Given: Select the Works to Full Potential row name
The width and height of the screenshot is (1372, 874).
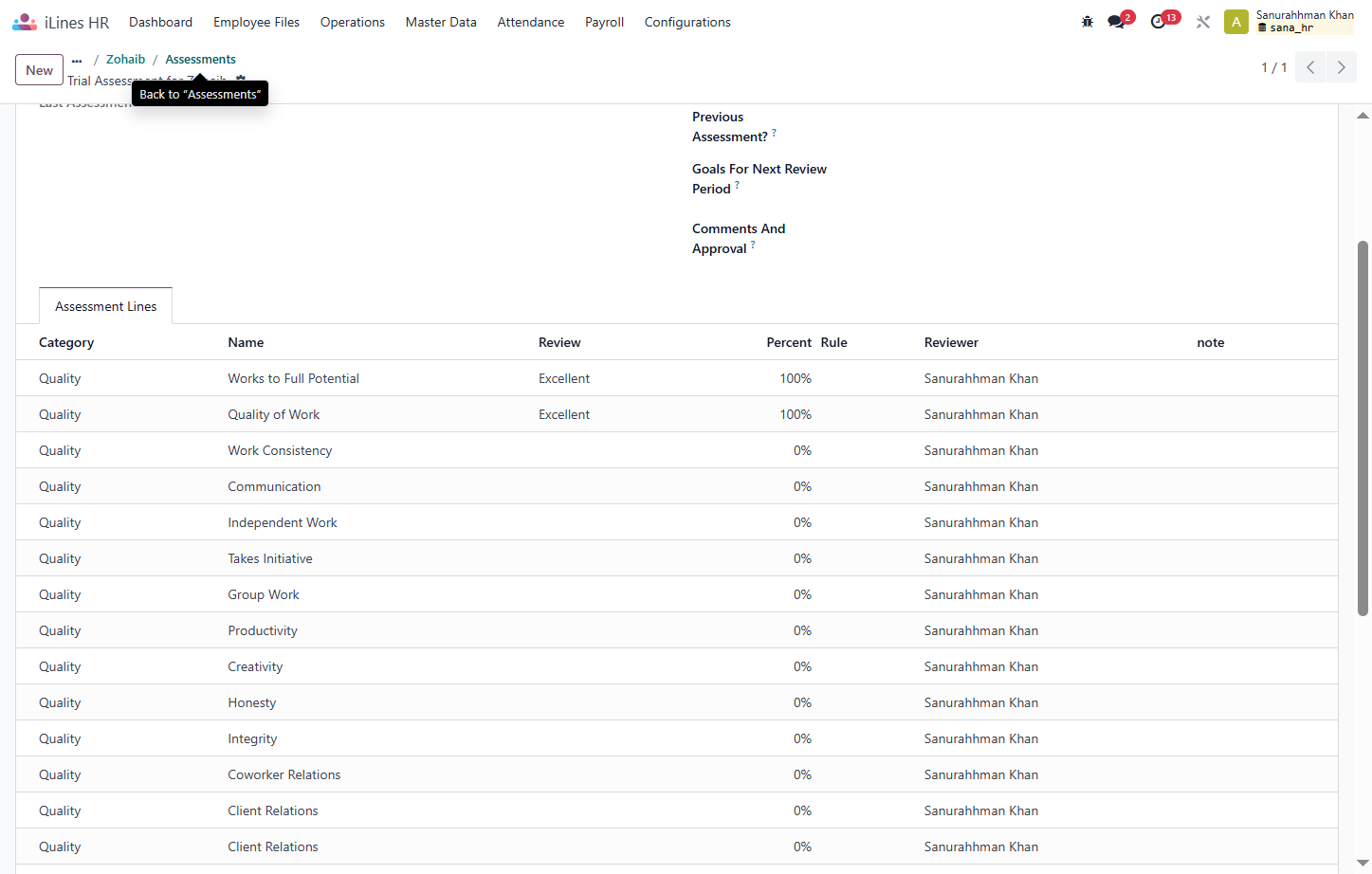Looking at the screenshot, I should point(293,378).
